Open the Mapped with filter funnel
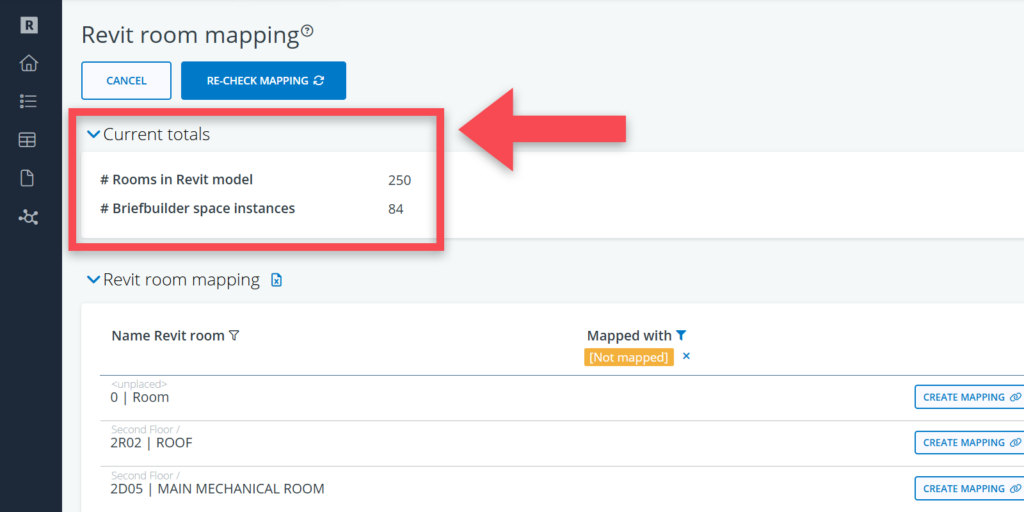Viewport: 1024px width, 512px height. (x=681, y=336)
